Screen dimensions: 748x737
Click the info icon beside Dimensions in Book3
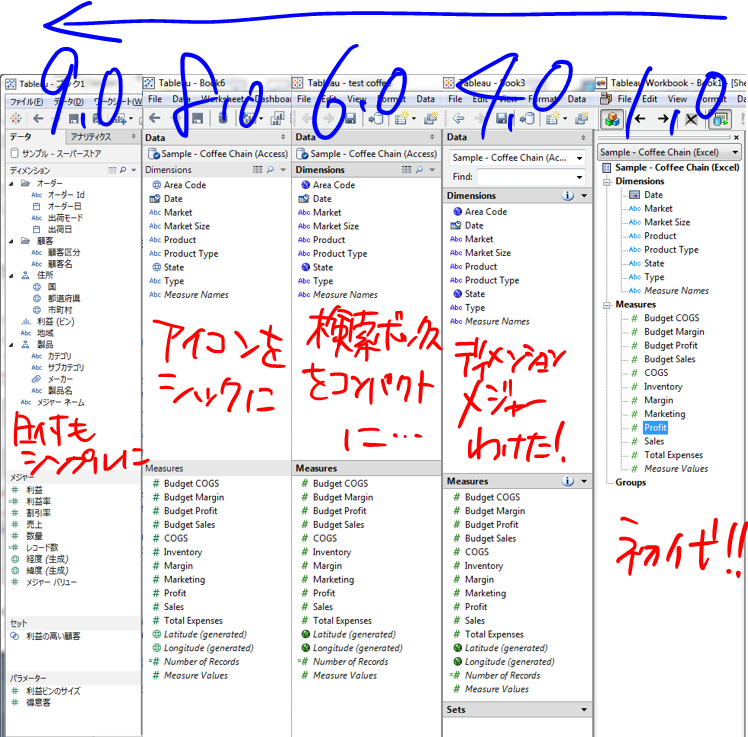(568, 196)
